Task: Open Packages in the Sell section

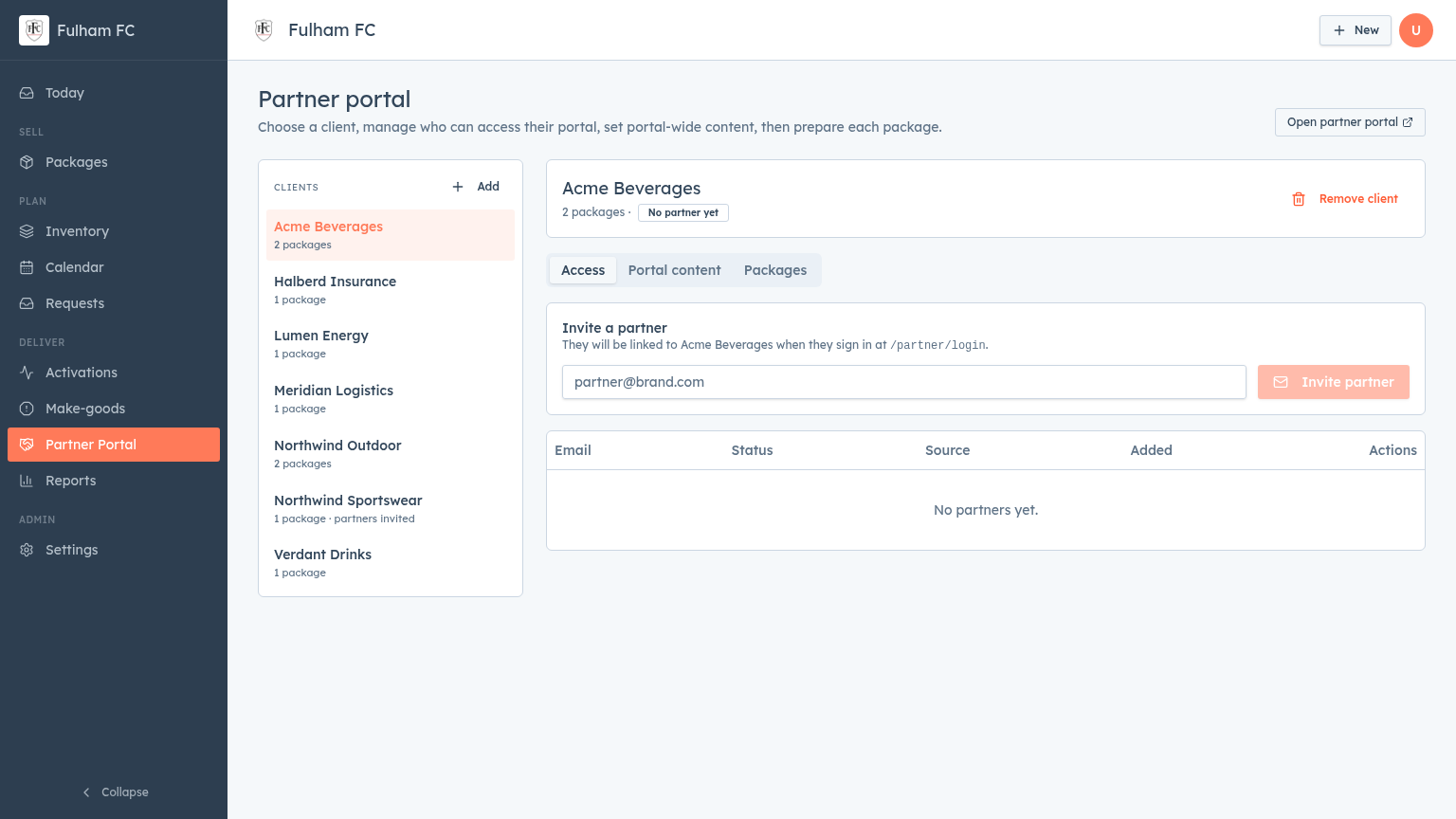Action: coord(114,162)
